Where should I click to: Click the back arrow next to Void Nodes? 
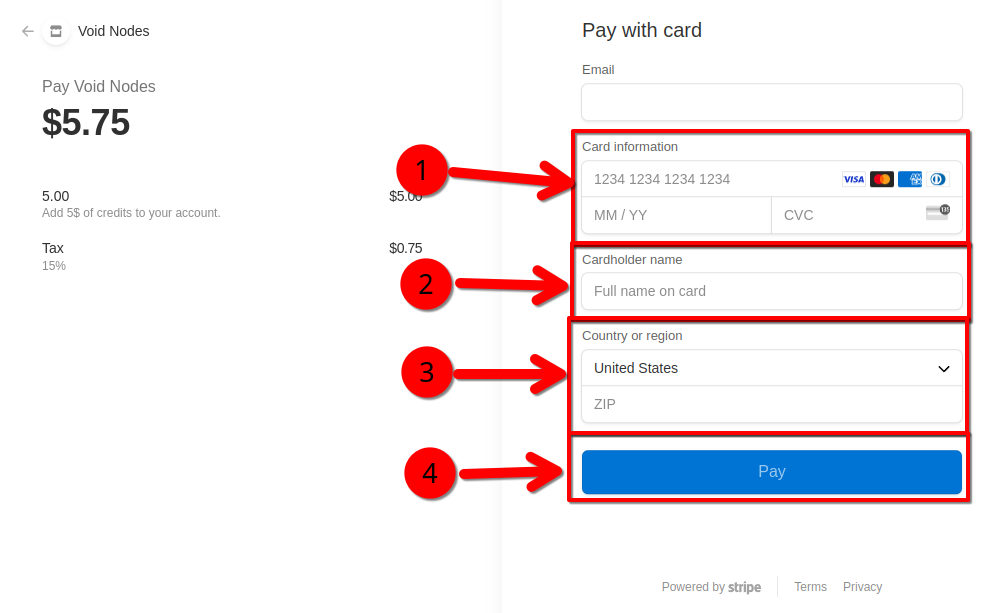click(x=28, y=31)
